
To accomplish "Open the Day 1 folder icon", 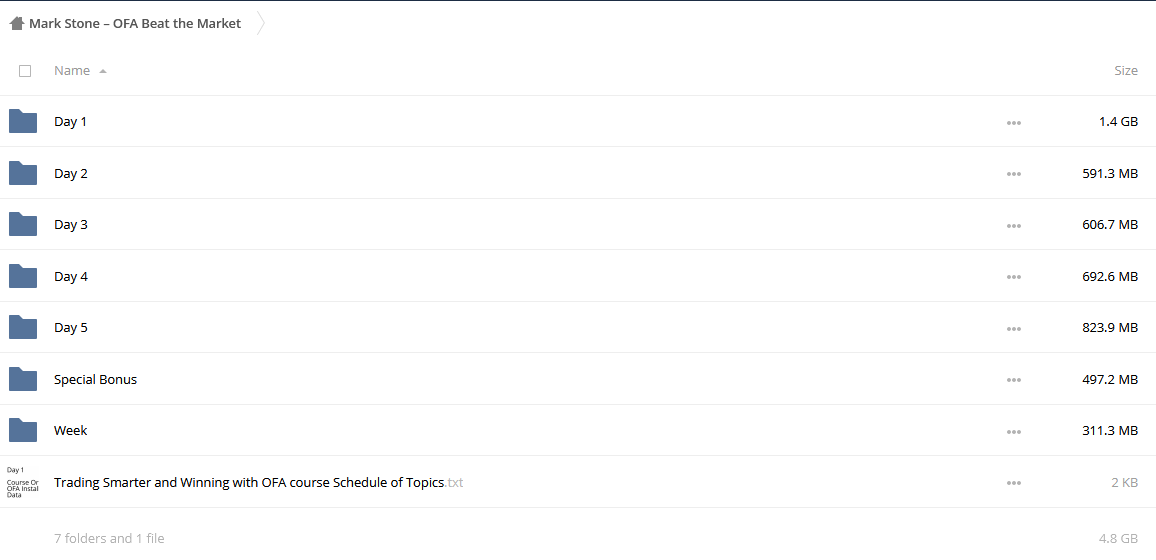I will point(23,121).
